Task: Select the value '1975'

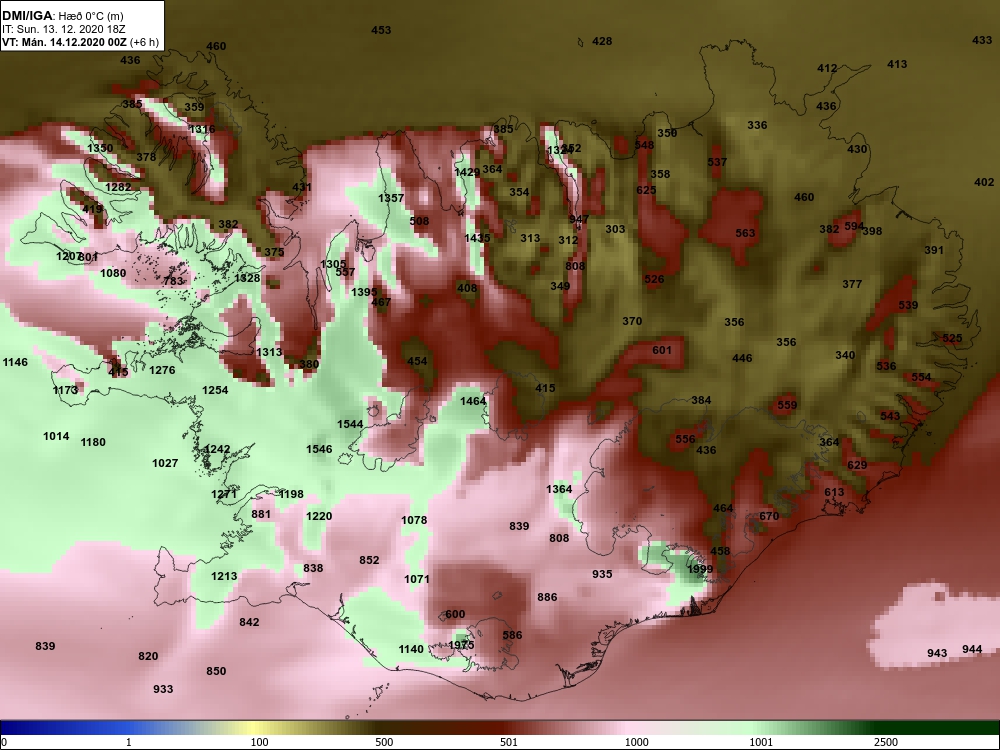Action: pyautogui.click(x=461, y=645)
